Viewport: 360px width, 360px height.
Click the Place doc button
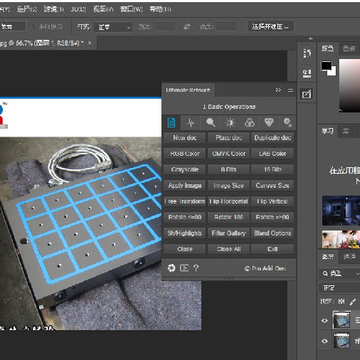coord(228,138)
